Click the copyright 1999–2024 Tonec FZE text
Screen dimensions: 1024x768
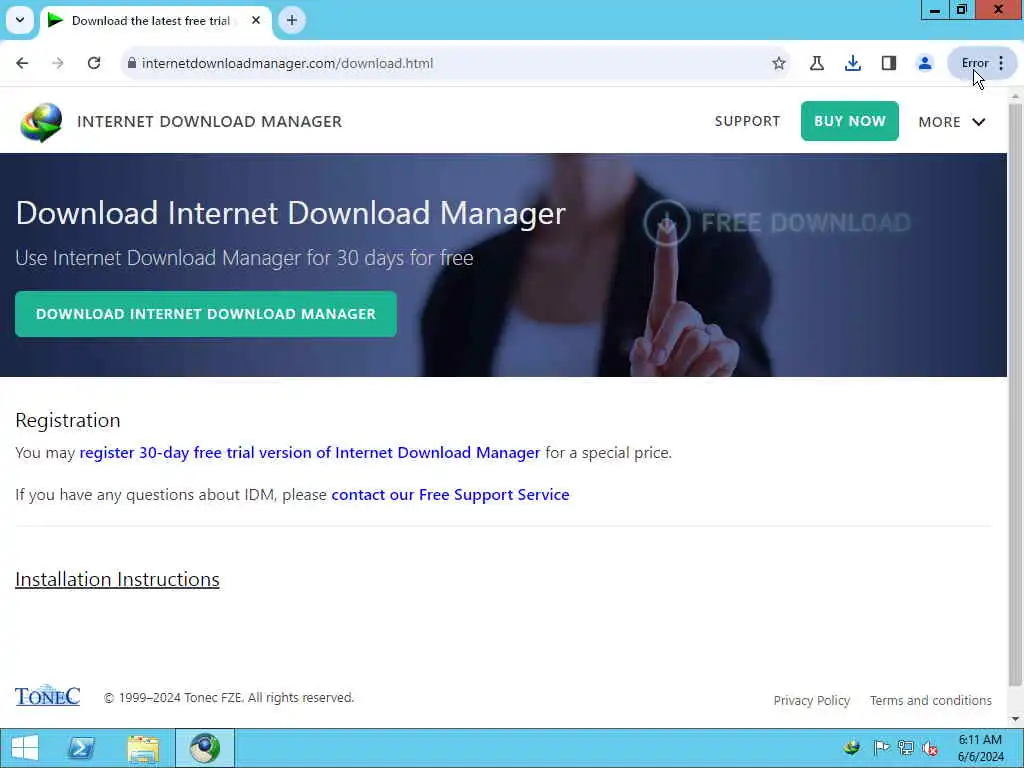pyautogui.click(x=229, y=697)
